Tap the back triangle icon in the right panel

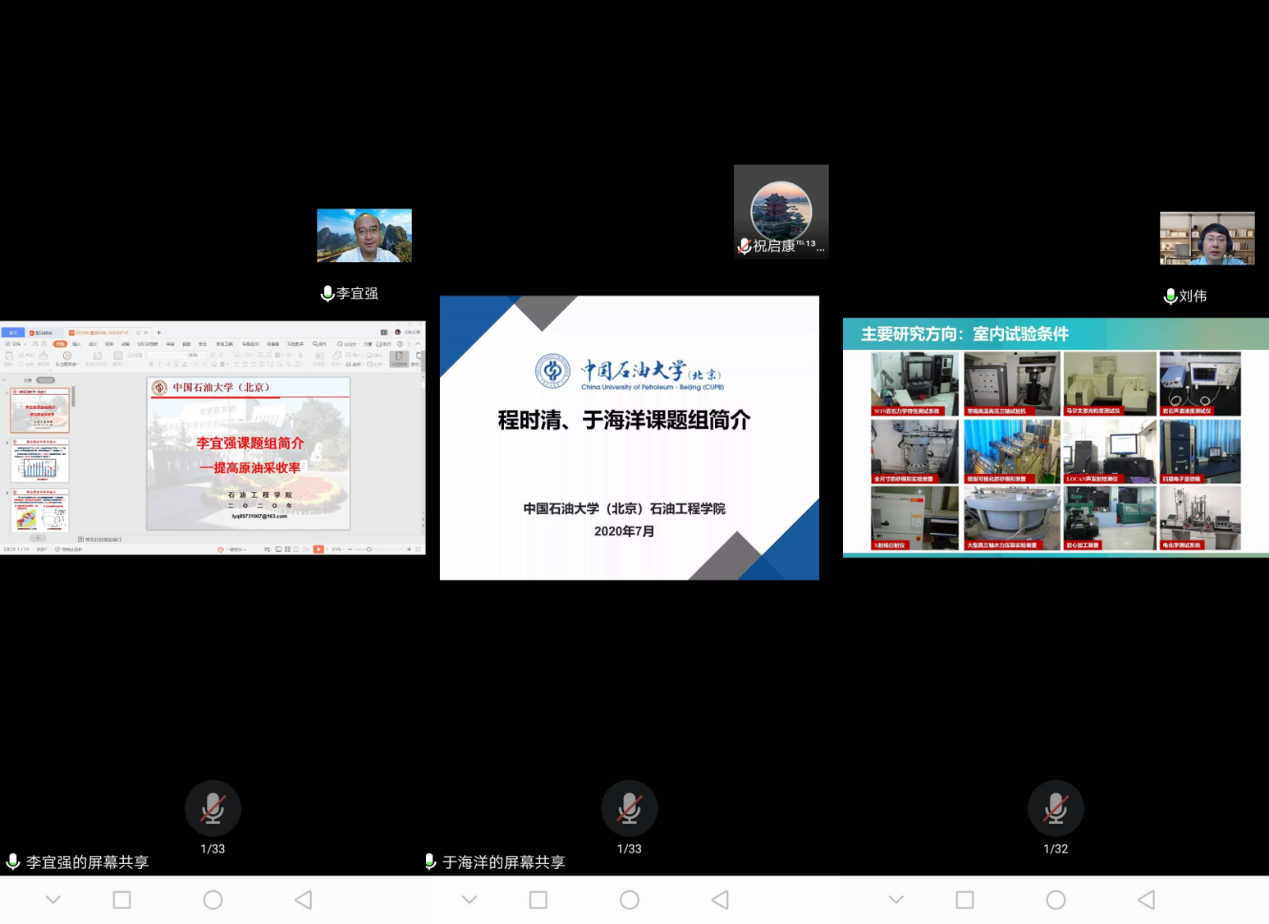click(x=1146, y=900)
